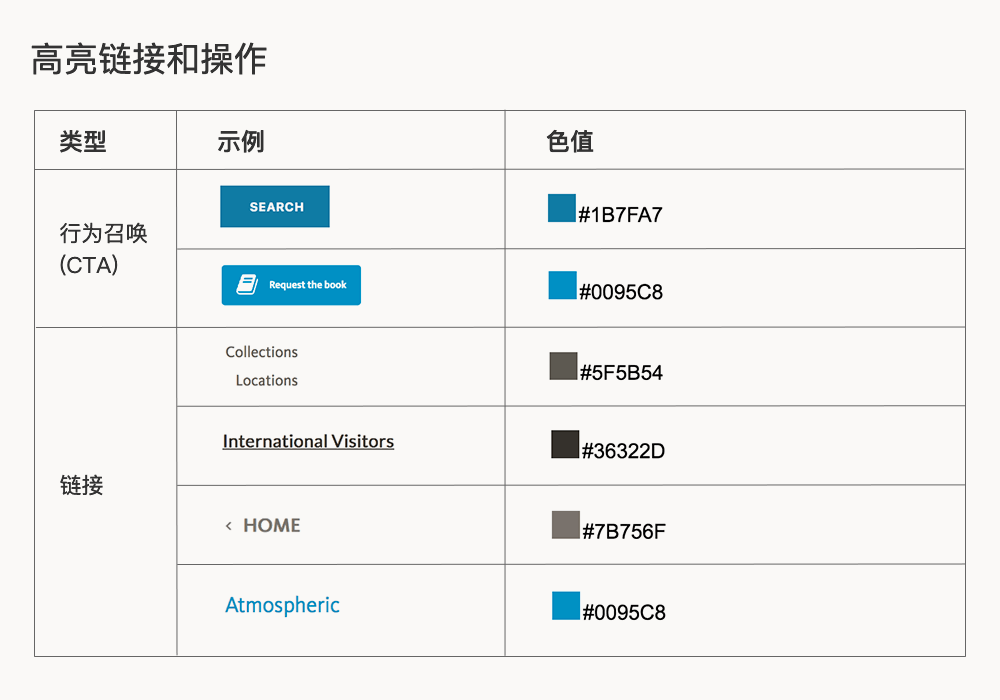The width and height of the screenshot is (1000, 700).
Task: Open the Atmospheric link
Action: tap(282, 605)
